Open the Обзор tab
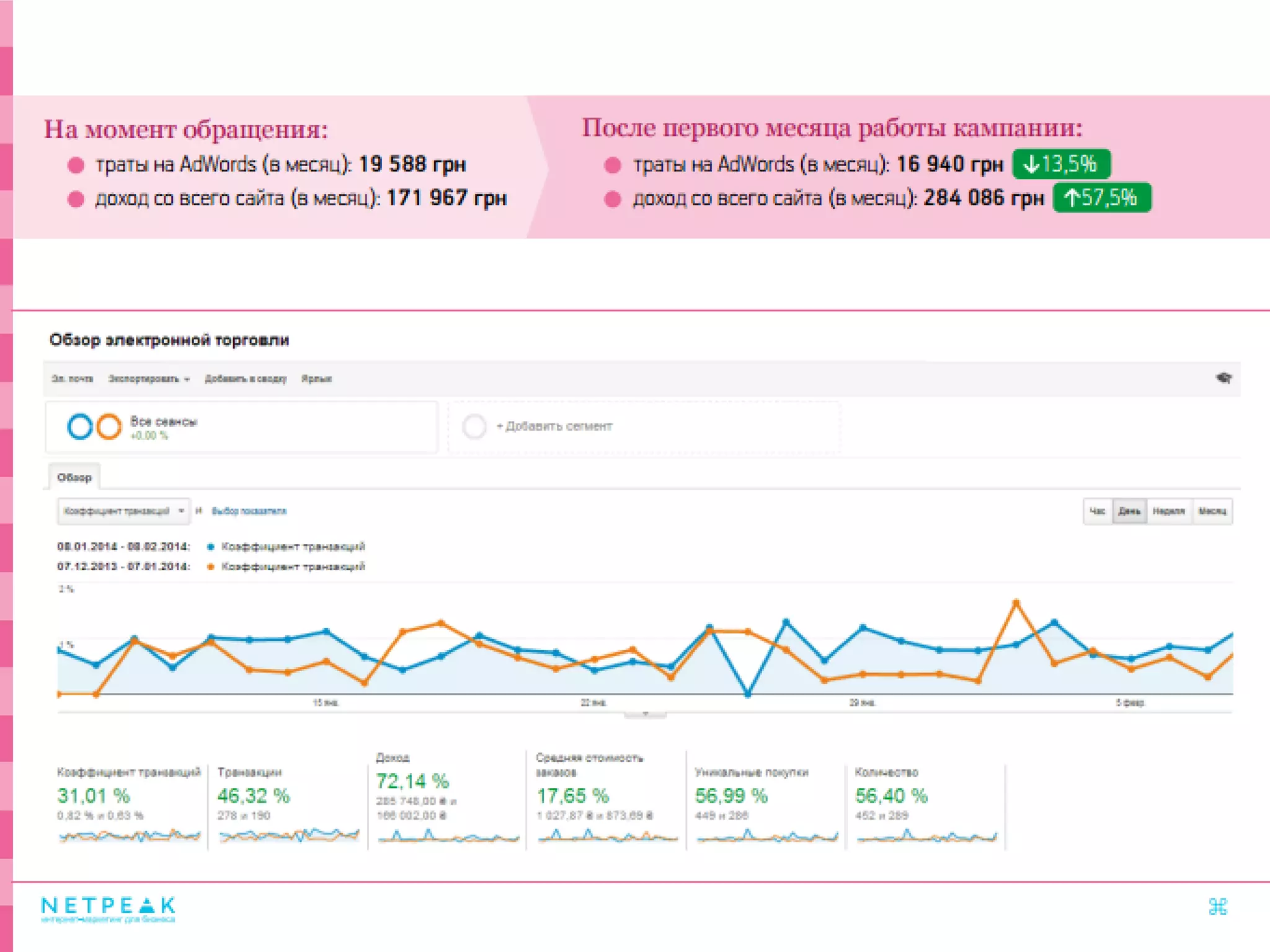The height and width of the screenshot is (952, 1270). (x=74, y=477)
